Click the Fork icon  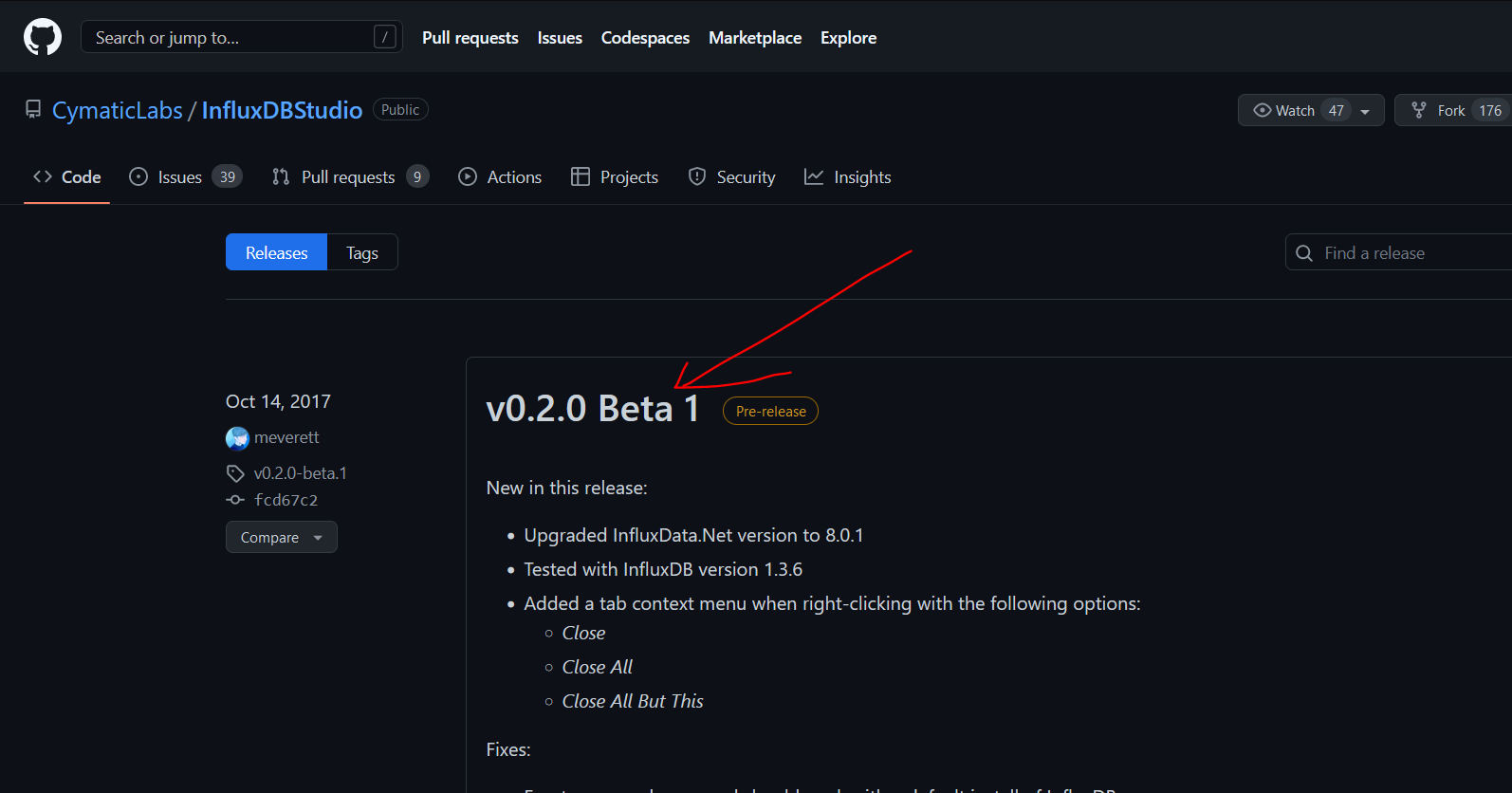(1419, 110)
